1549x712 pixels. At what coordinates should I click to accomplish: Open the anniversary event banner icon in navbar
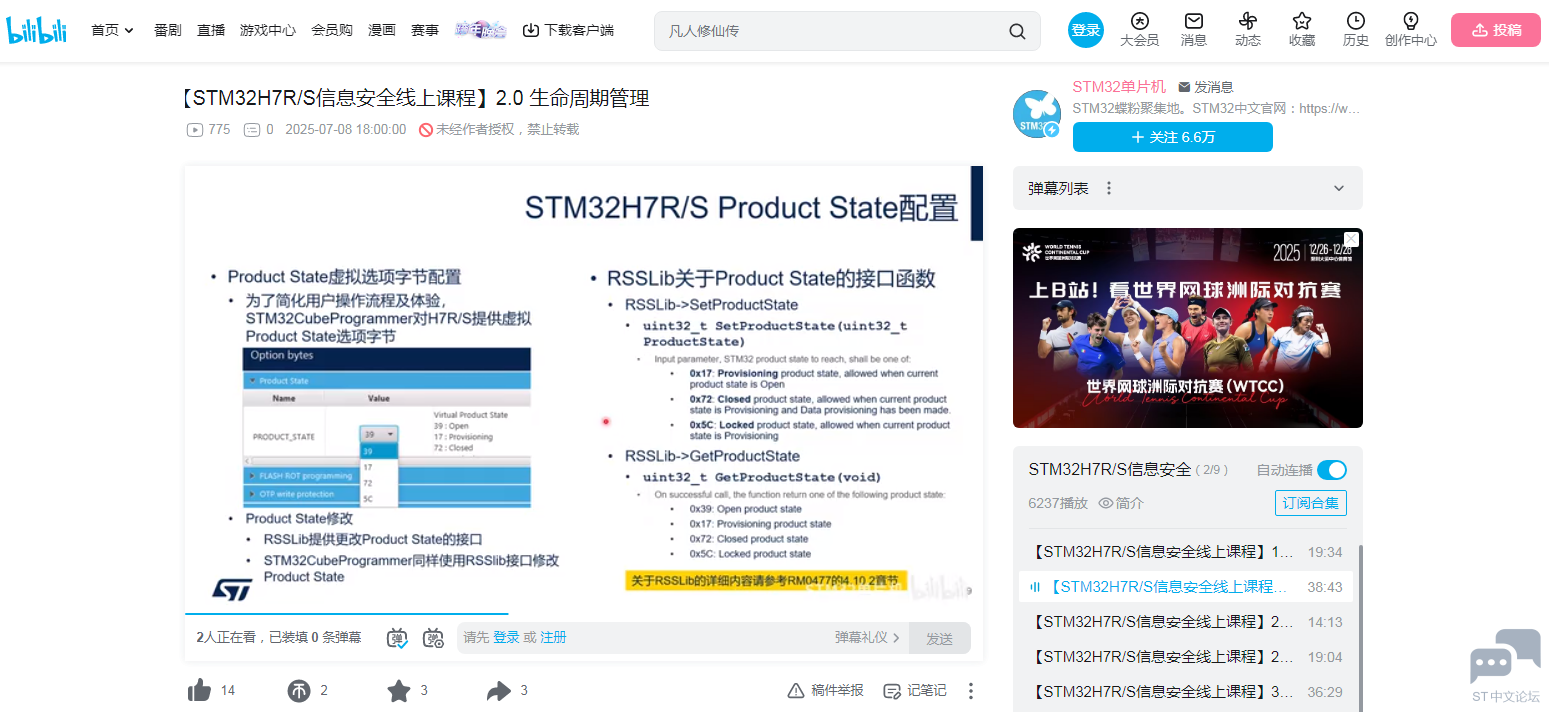pyautogui.click(x=480, y=30)
